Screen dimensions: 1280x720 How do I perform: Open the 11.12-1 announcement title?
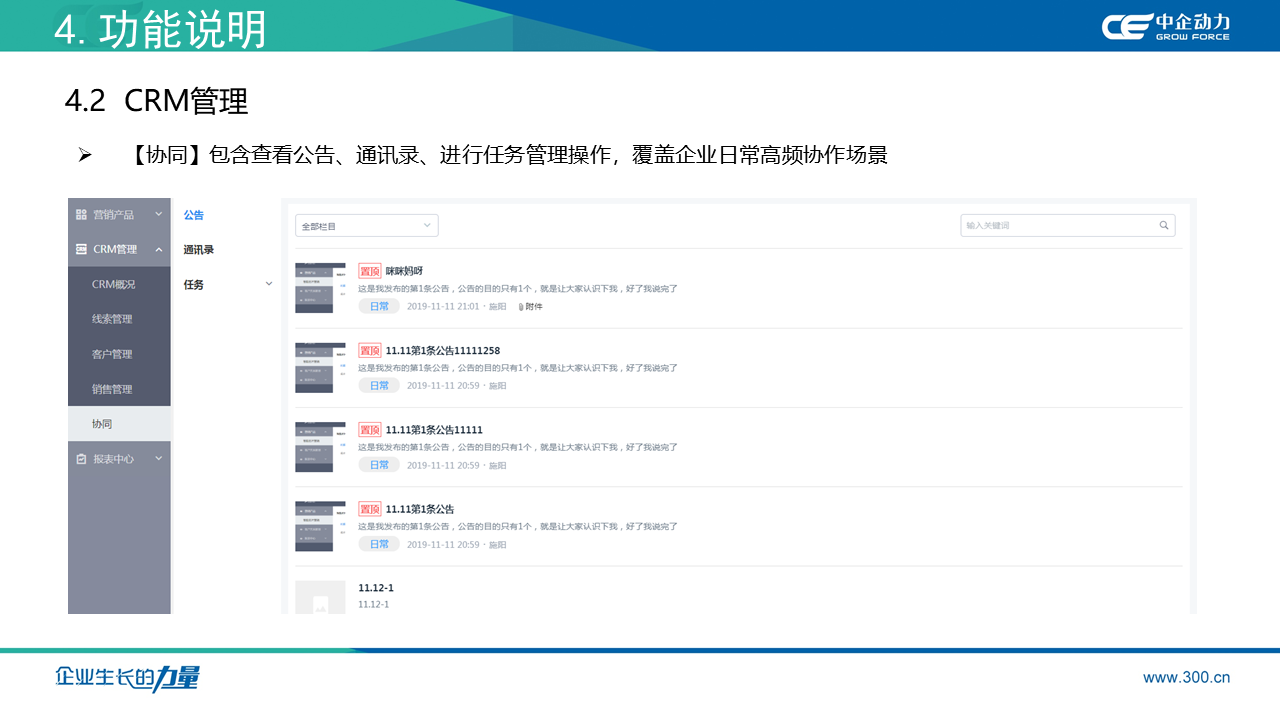pyautogui.click(x=376, y=588)
